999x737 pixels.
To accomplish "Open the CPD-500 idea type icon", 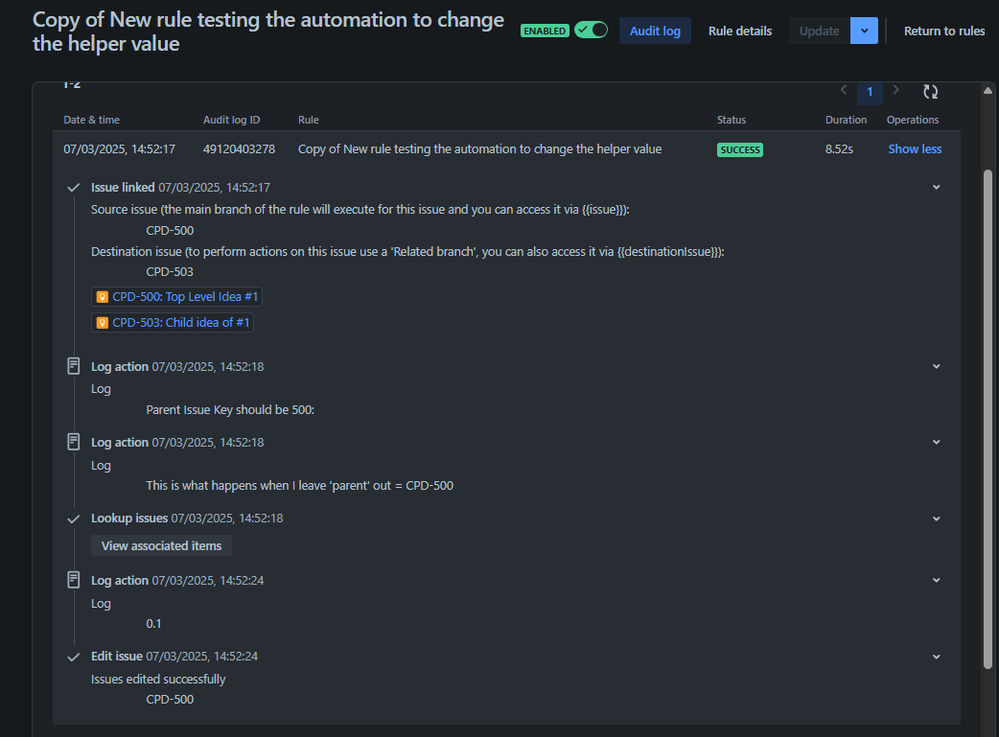I will point(102,296).
